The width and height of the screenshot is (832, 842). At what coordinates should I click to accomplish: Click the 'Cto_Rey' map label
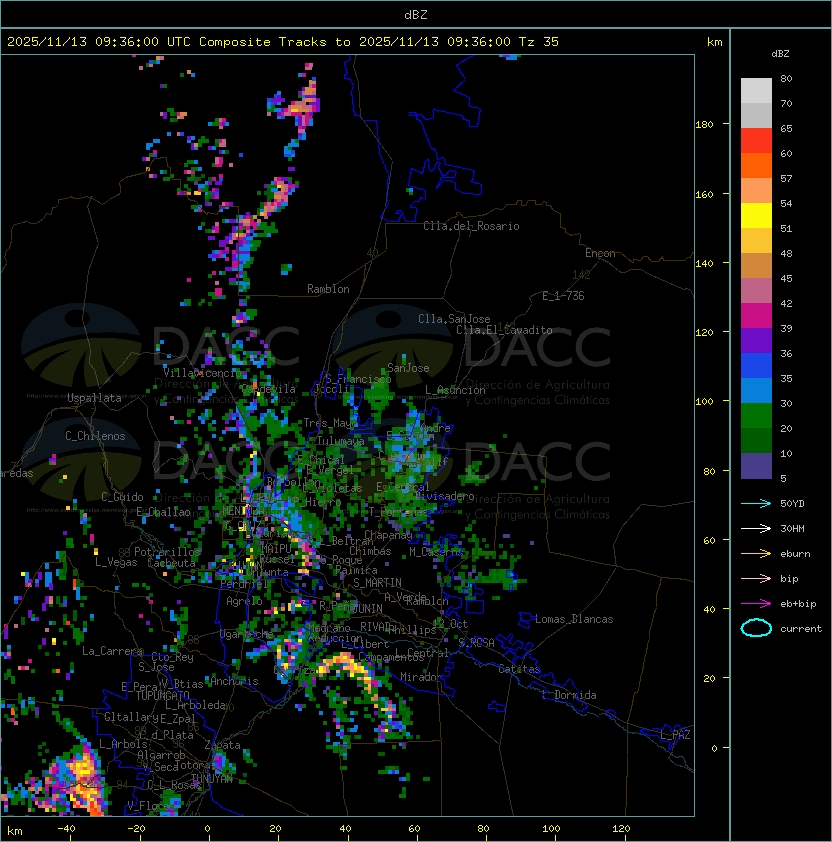pos(172,657)
